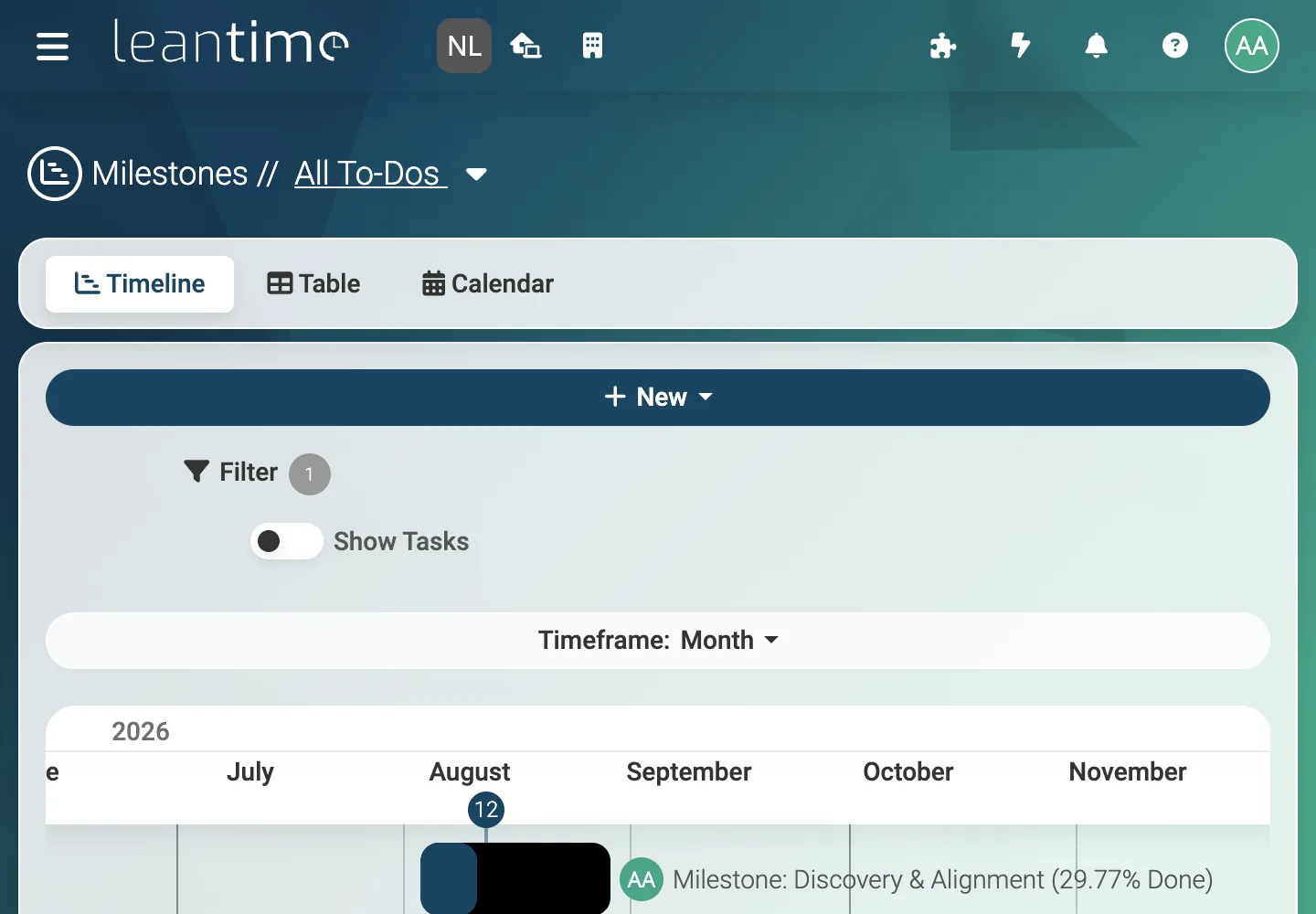Viewport: 1316px width, 914px height.
Task: Toggle the Show Tasks switch
Action: (286, 541)
